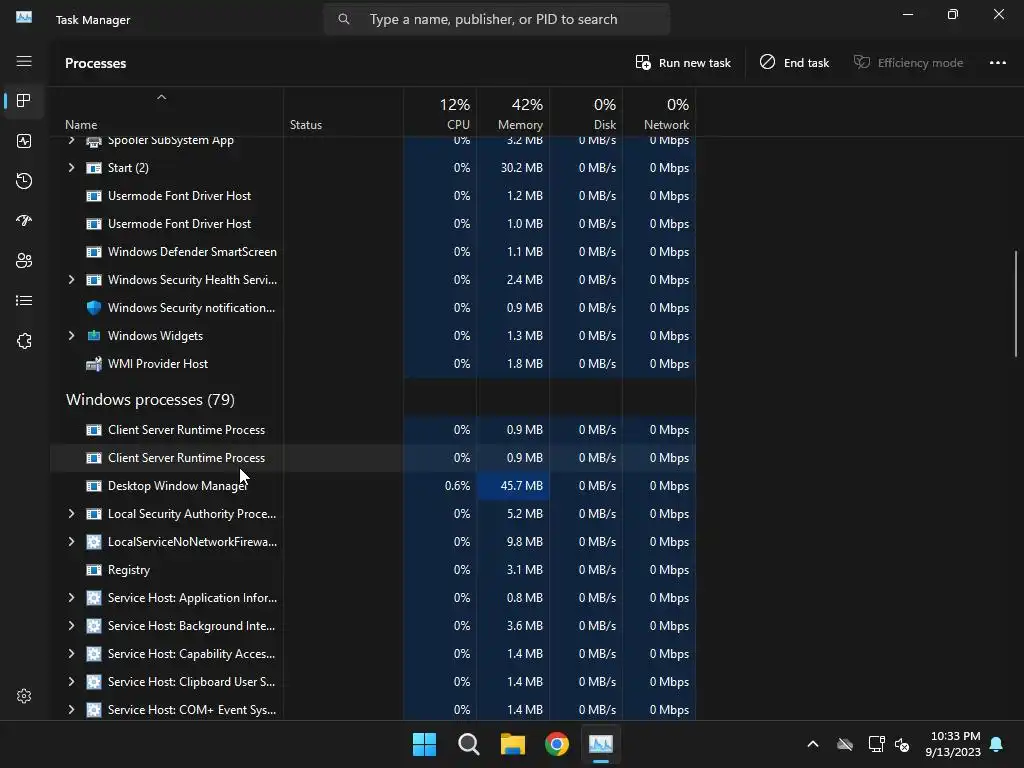Click the vertical scrollbar thumb of process list
This screenshot has height=768, width=1024.
[1016, 304]
